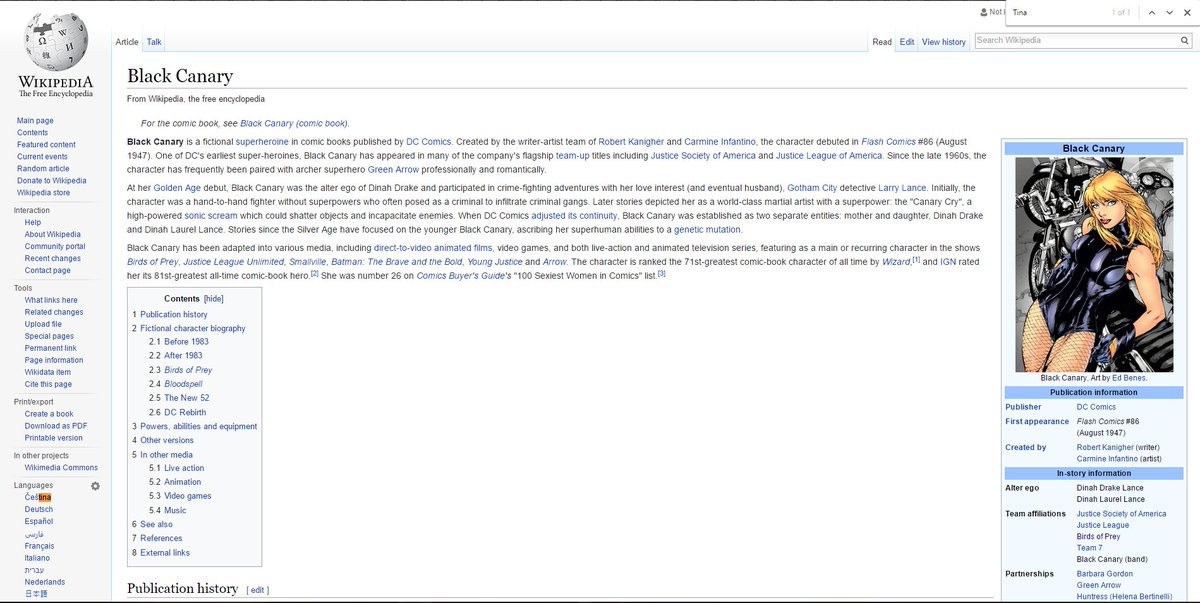This screenshot has height=603, width=1200.
Task: Open Black Canary (comic book) hatnote link
Action: coord(294,123)
